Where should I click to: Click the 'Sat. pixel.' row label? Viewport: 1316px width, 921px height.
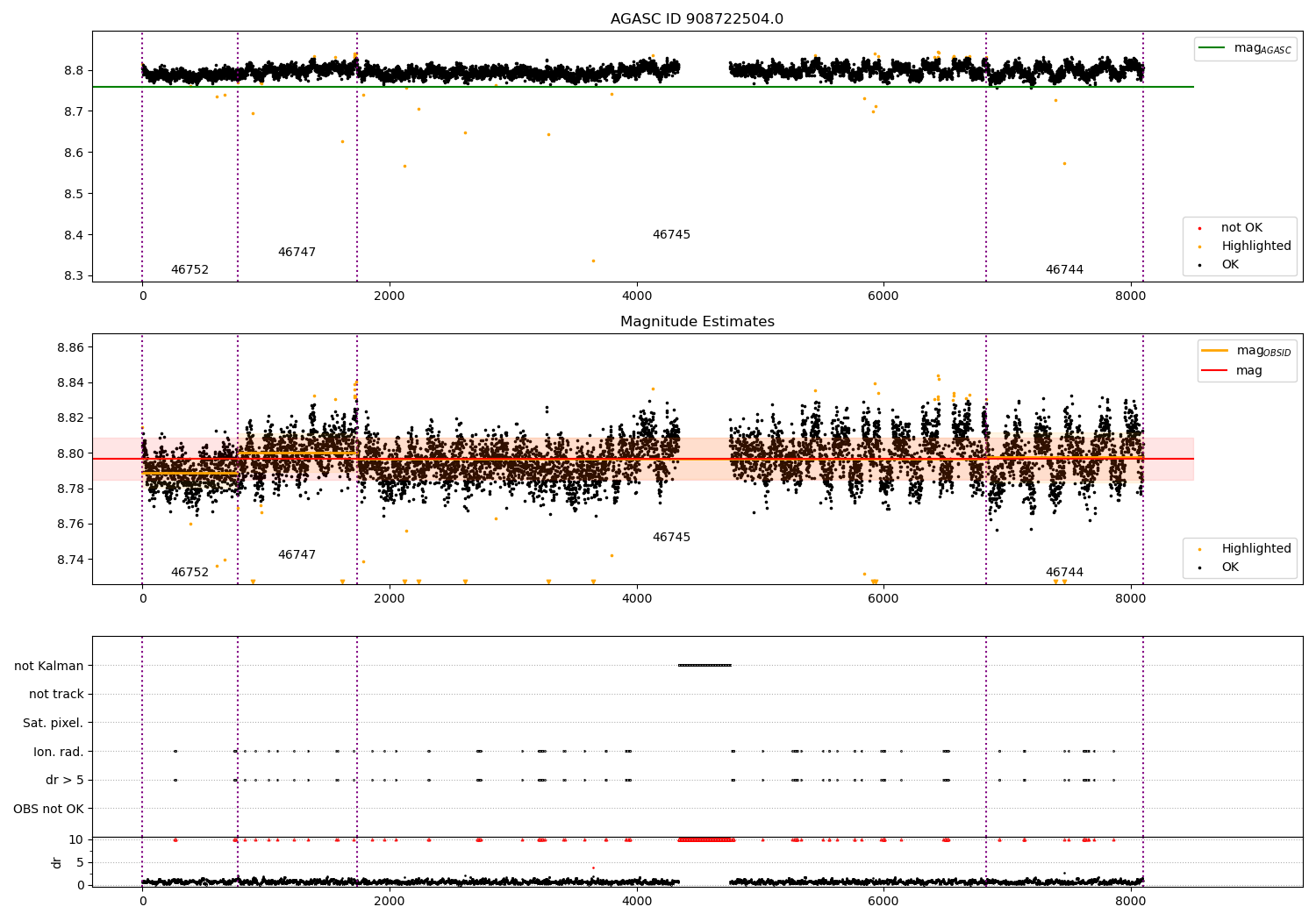pos(54,723)
